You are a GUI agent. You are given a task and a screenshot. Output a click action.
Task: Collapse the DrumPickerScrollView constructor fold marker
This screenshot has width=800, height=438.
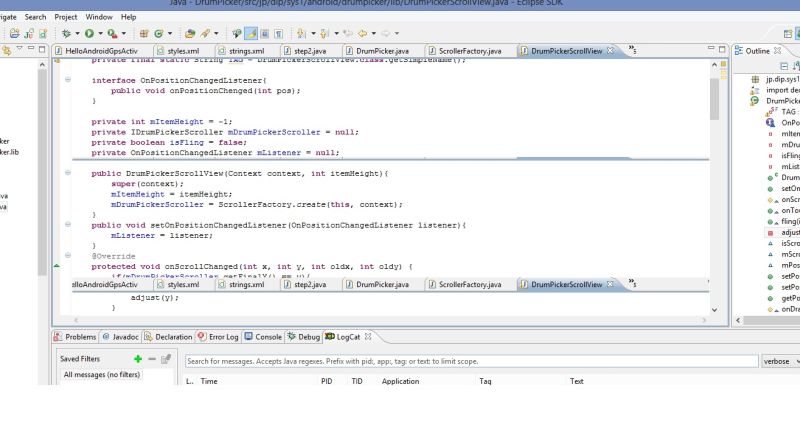click(67, 173)
